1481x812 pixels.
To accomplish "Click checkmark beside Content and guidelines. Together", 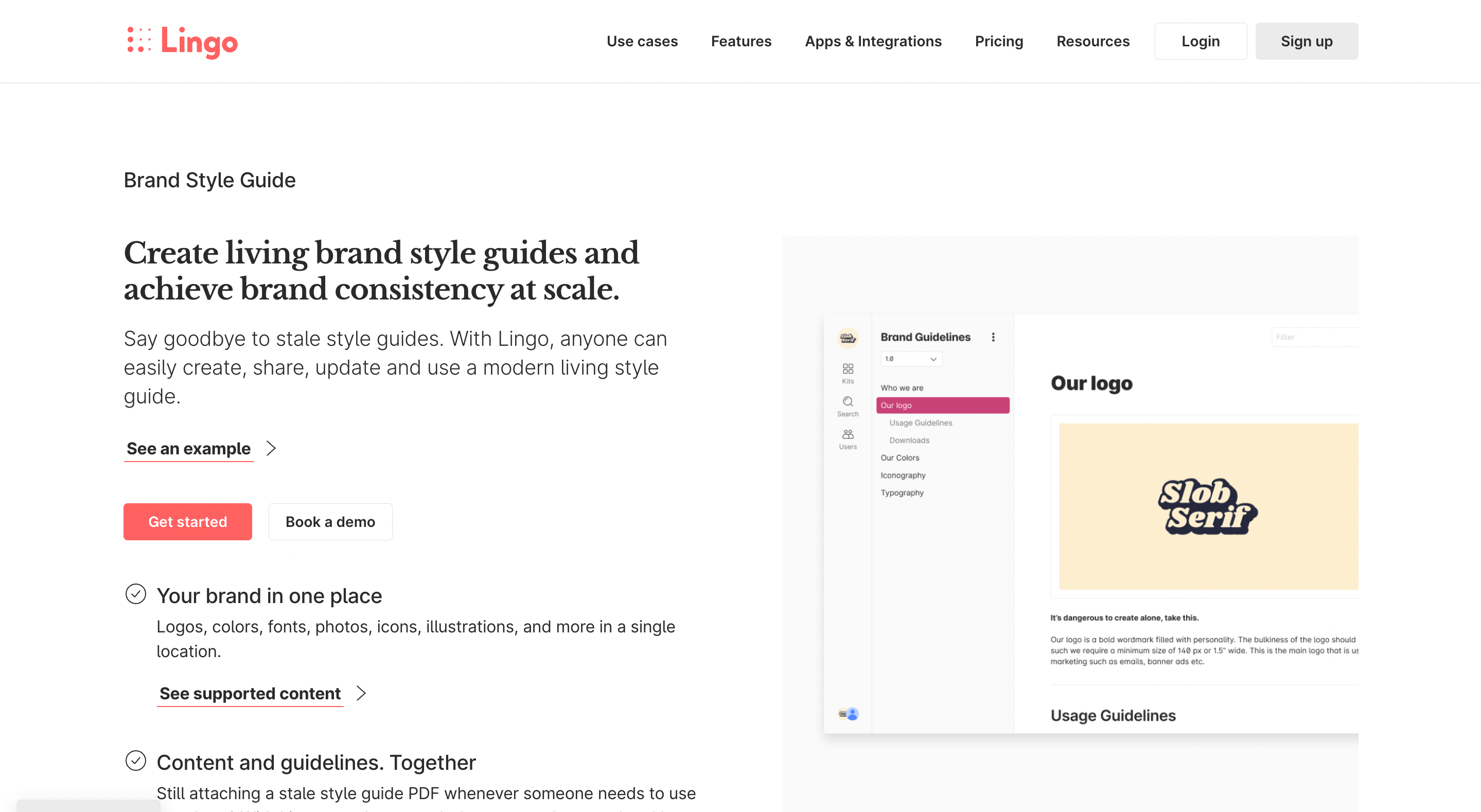I will [136, 761].
